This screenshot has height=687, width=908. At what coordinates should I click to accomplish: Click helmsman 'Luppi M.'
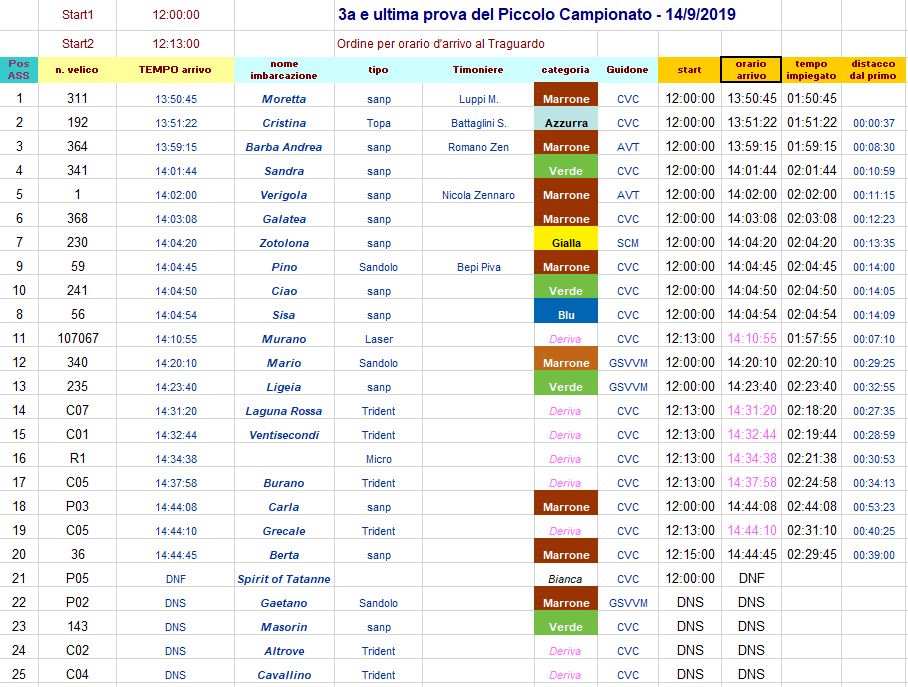478,99
